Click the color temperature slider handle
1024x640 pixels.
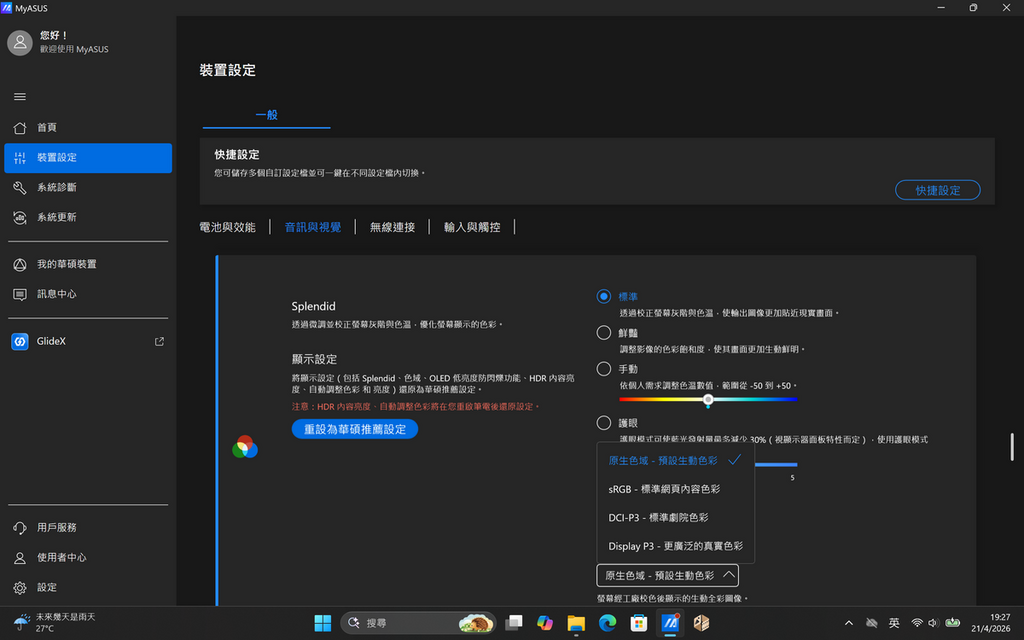(x=708, y=400)
